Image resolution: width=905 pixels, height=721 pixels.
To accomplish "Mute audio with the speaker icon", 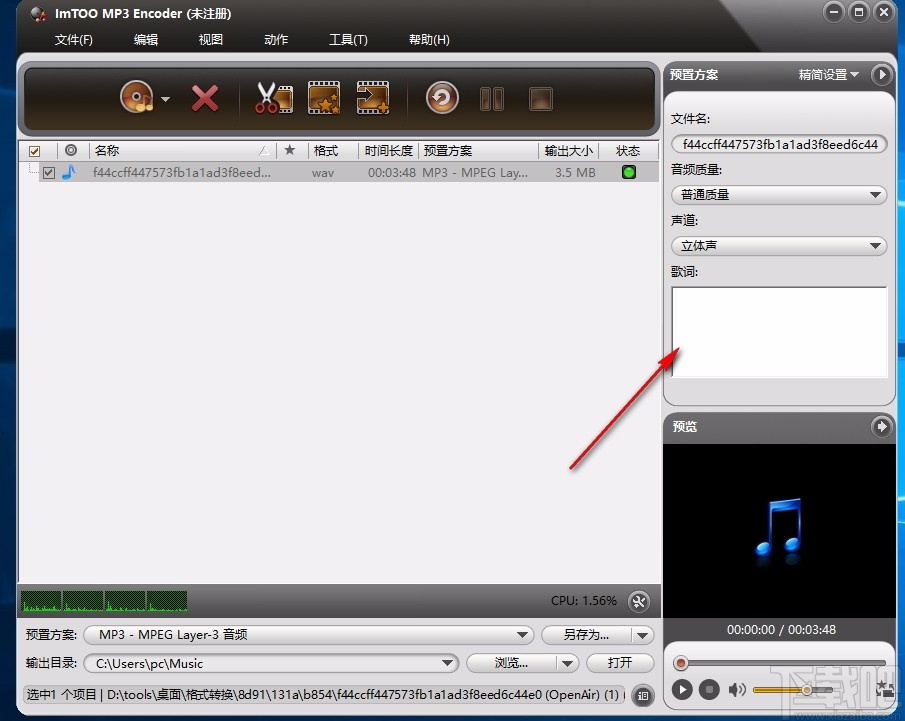I will (x=737, y=689).
